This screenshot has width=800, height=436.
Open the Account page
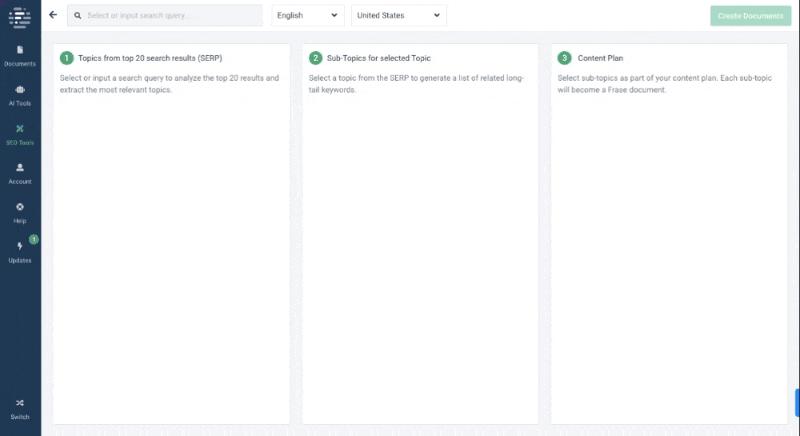tap(20, 174)
